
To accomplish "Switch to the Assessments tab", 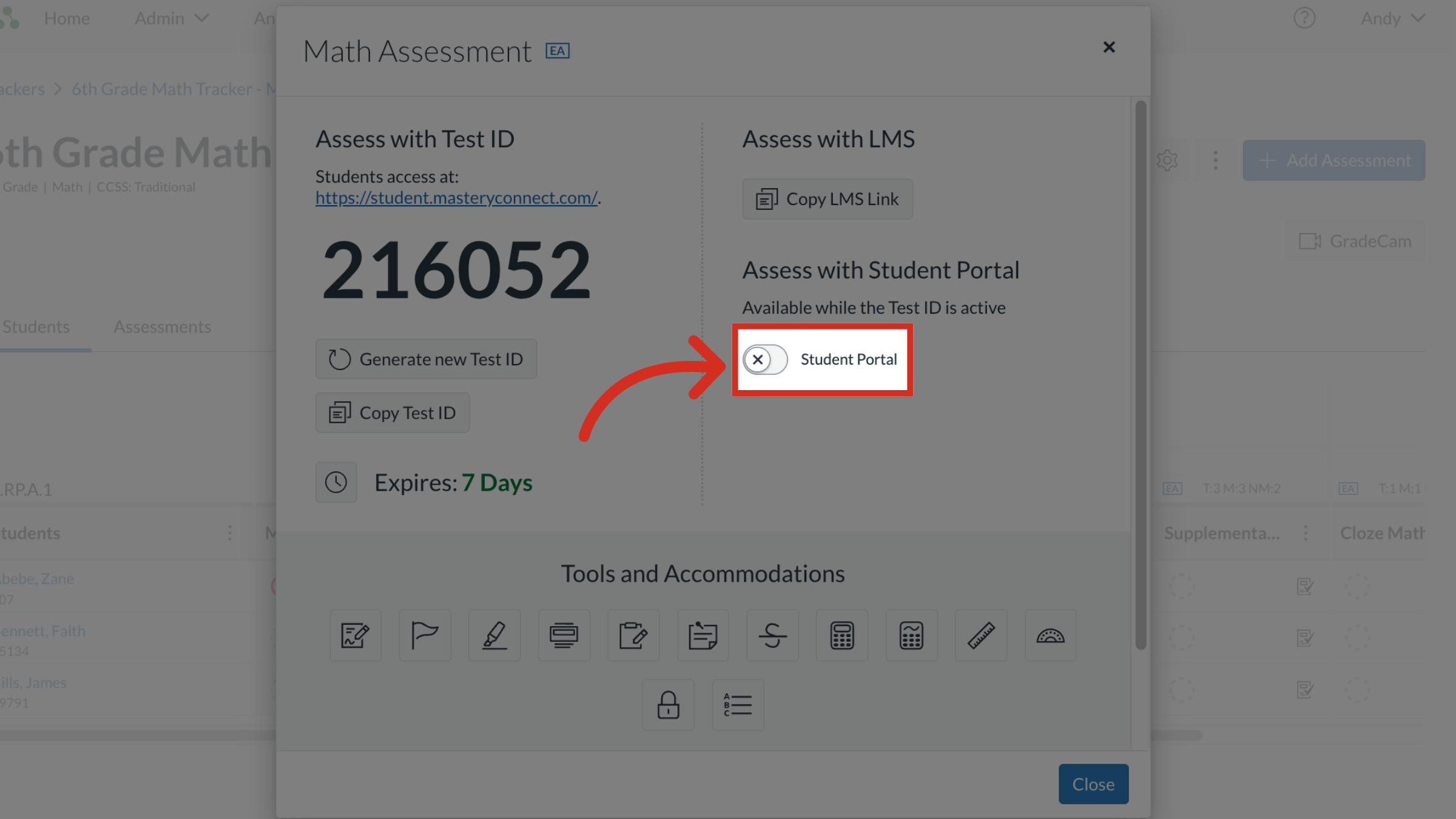I will point(163,327).
